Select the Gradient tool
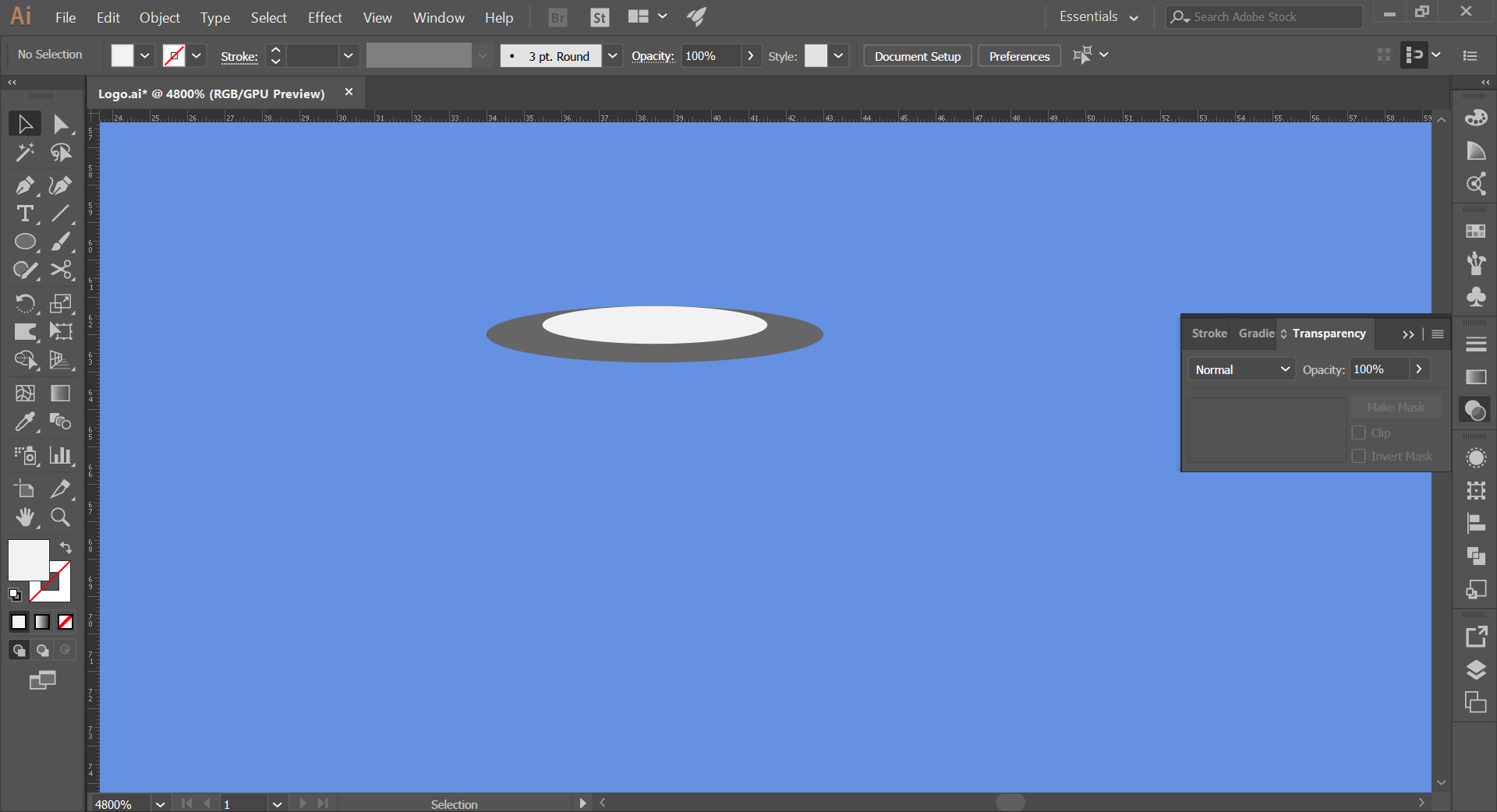Screen dimensions: 1497x812 [x=61, y=394]
